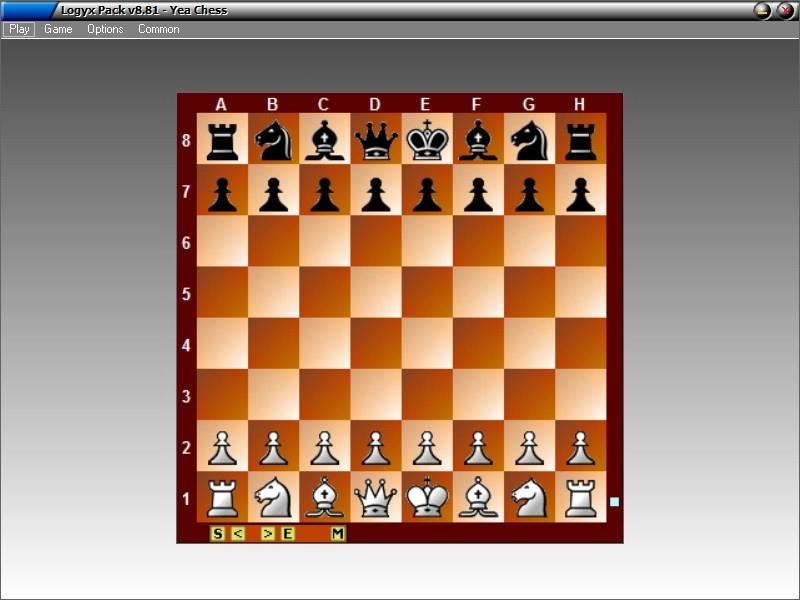Viewport: 800px width, 600px height.
Task: Click the empty C3 square
Action: pos(325,394)
